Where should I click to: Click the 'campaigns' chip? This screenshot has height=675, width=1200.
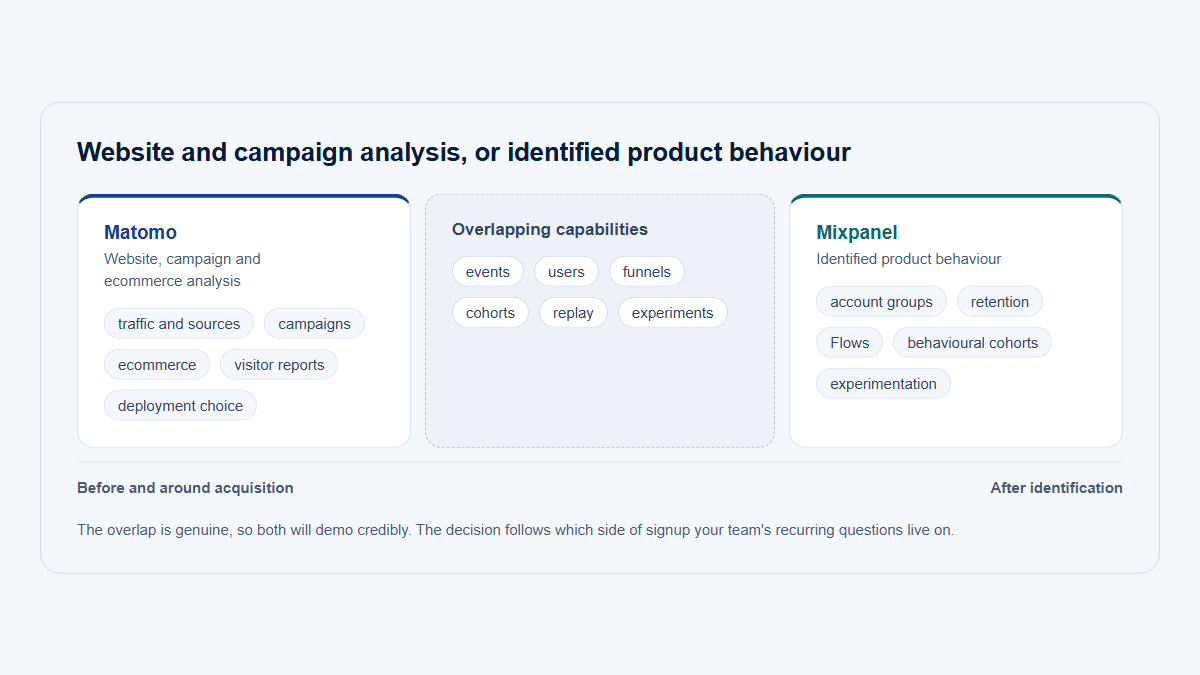314,324
